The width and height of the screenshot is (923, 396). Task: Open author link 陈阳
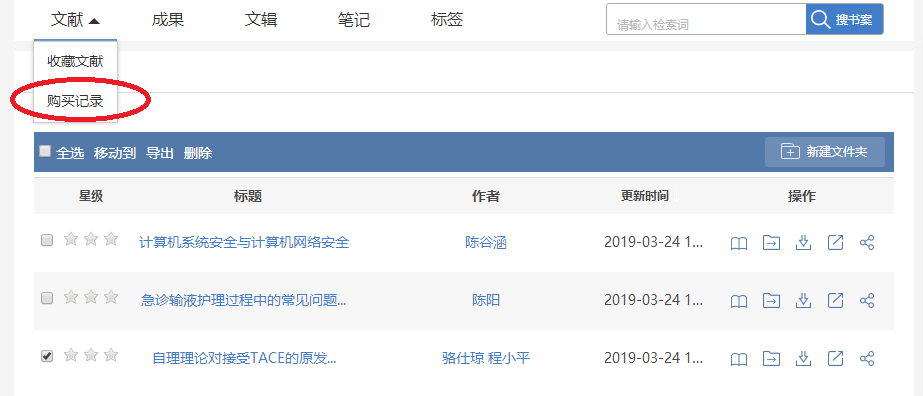[486, 301]
